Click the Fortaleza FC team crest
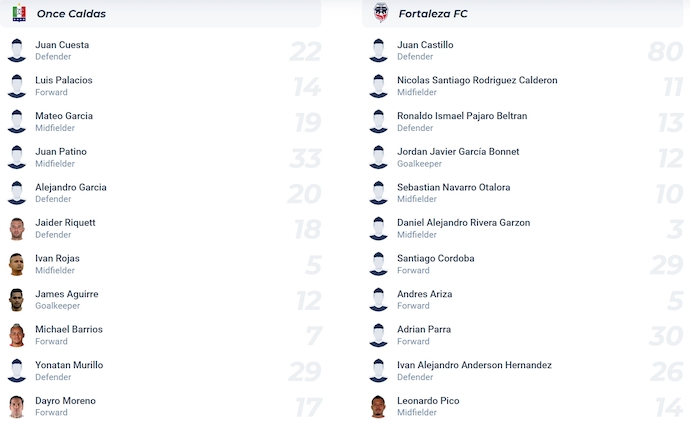Image resolution: width=690 pixels, height=422 pixels. pos(381,13)
